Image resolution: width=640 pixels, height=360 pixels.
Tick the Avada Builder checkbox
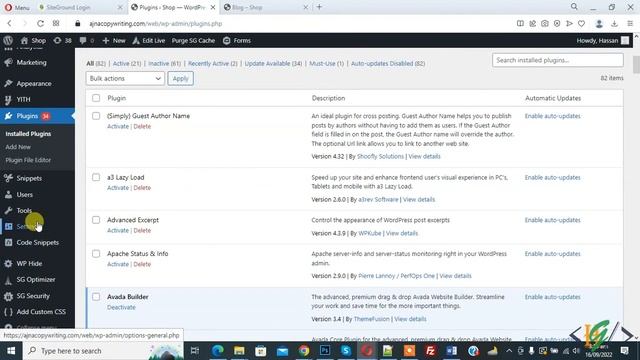click(x=96, y=297)
